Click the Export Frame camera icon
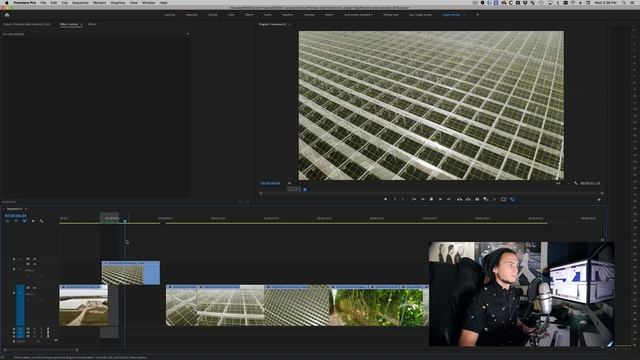This screenshot has height=360, width=640. coord(477,199)
